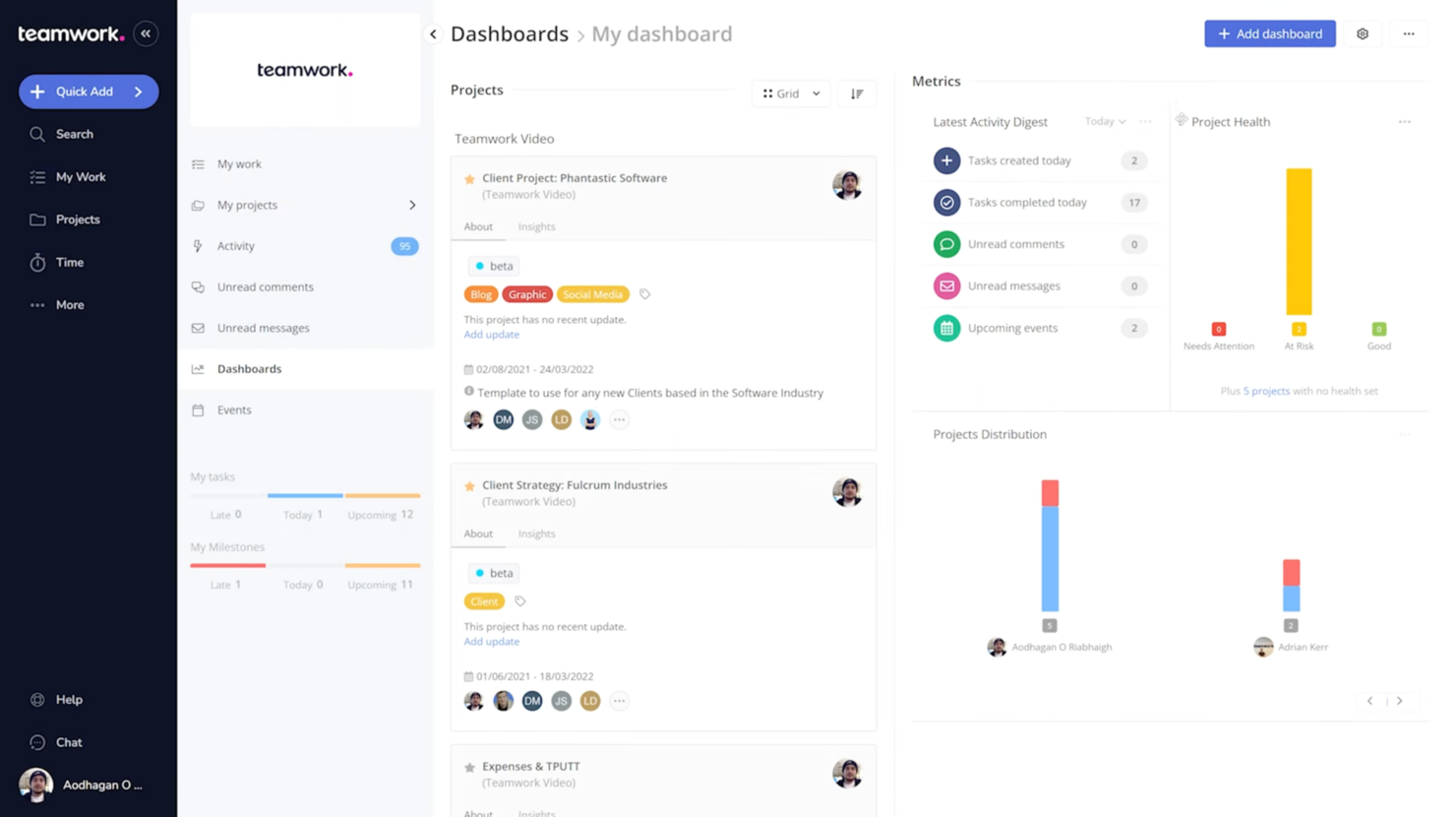The image size is (1456, 817).
Task: Open the top-right dashboard options ellipsis
Action: (1409, 33)
